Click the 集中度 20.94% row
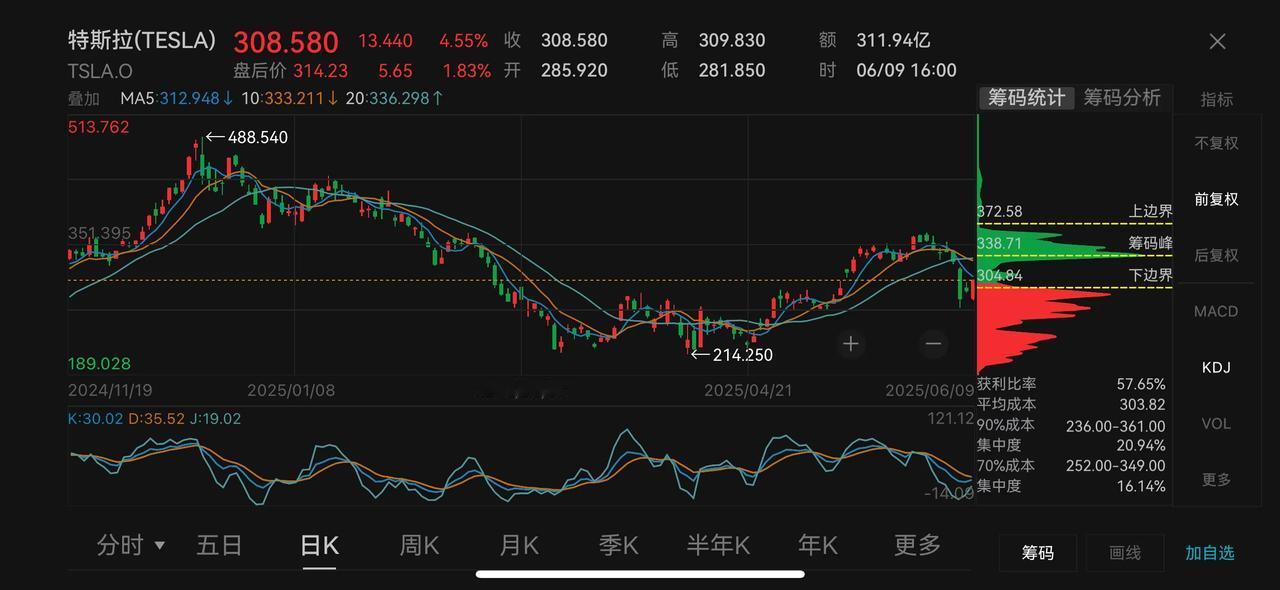The height and width of the screenshot is (590, 1280). click(x=1071, y=445)
